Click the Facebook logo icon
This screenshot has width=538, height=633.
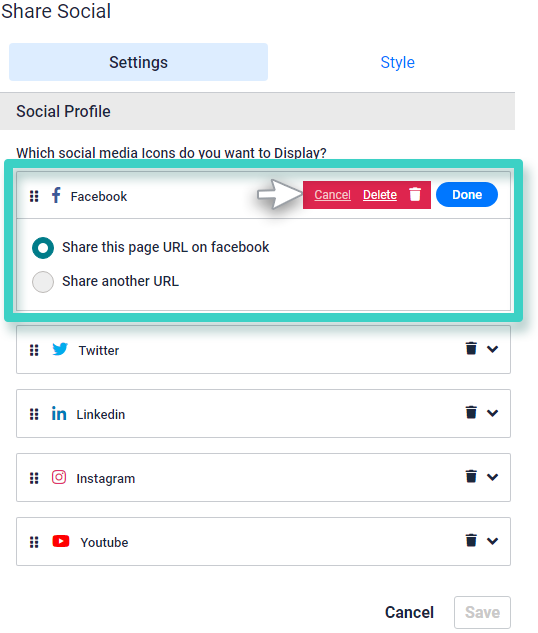pyautogui.click(x=56, y=195)
